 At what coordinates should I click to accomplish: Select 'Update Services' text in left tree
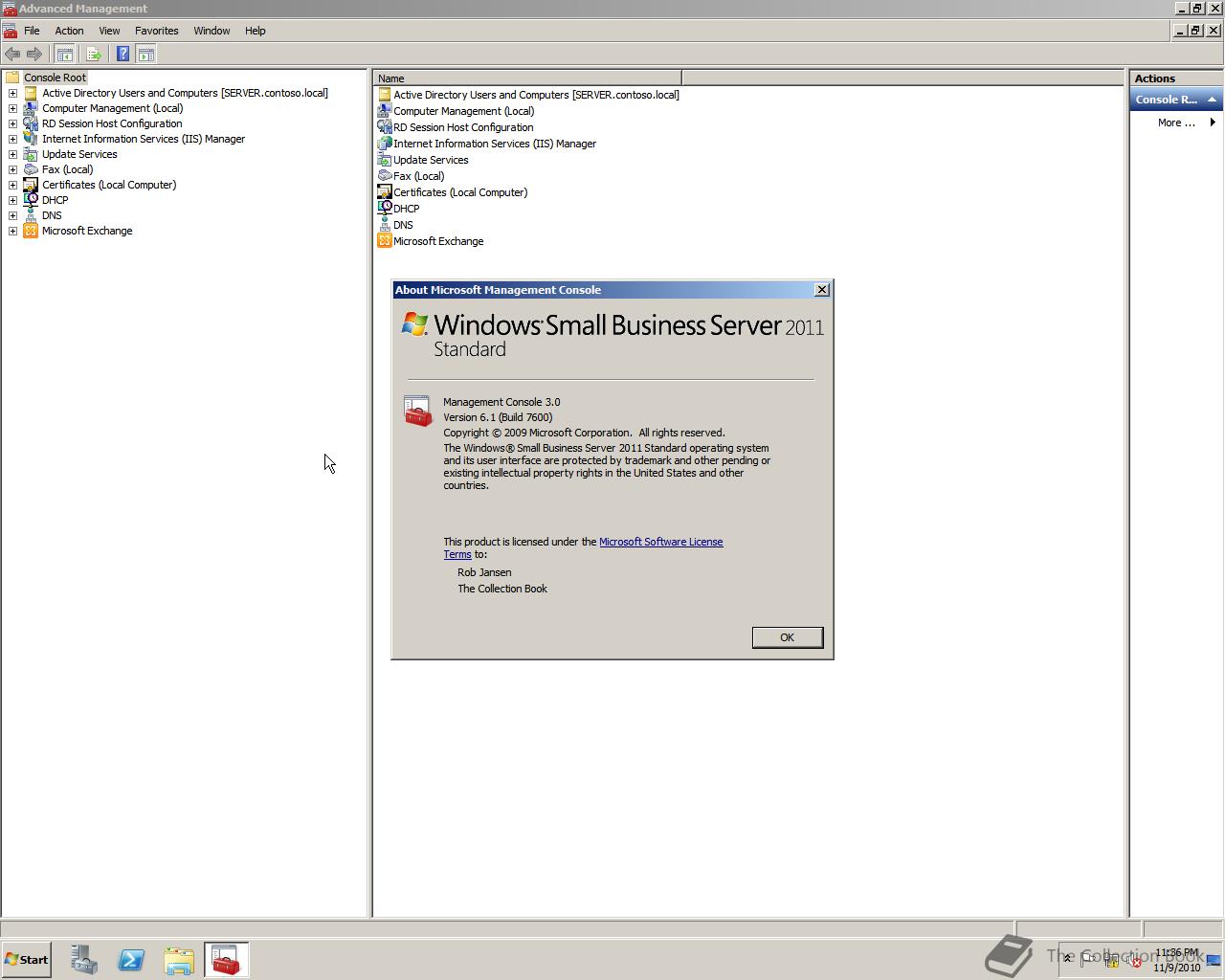pyautogui.click(x=79, y=154)
